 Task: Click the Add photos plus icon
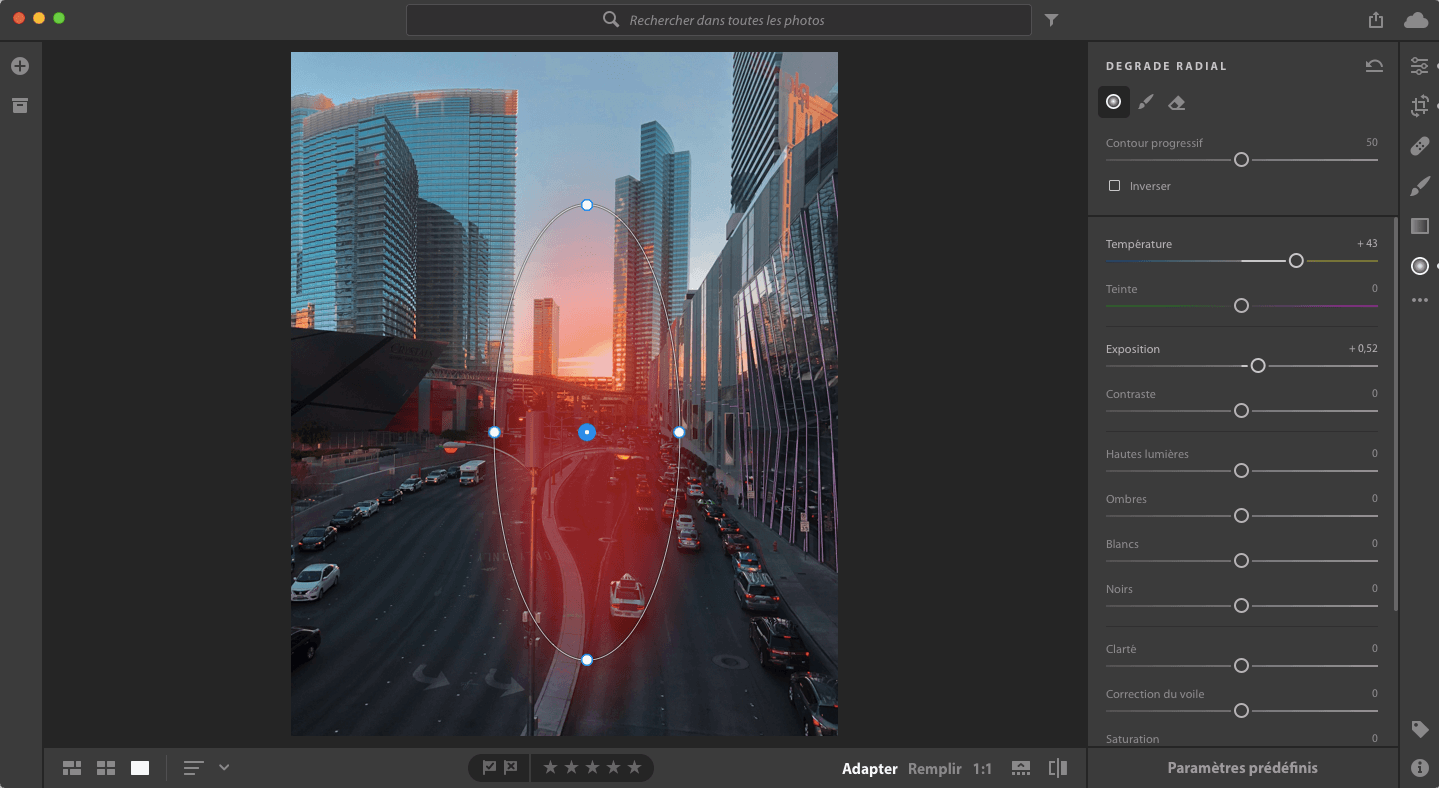pyautogui.click(x=20, y=66)
